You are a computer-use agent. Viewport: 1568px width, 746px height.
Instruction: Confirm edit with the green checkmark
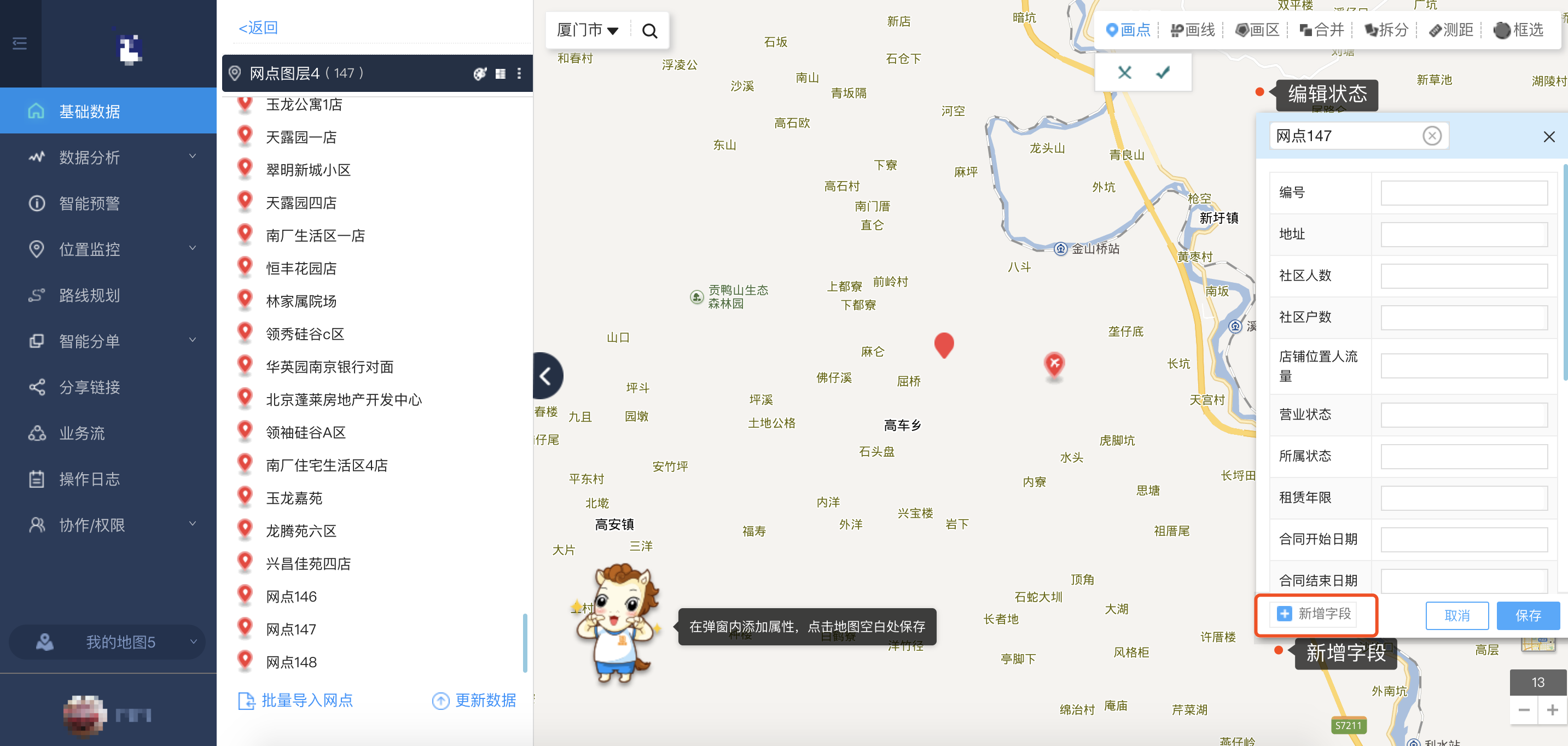coord(1163,72)
